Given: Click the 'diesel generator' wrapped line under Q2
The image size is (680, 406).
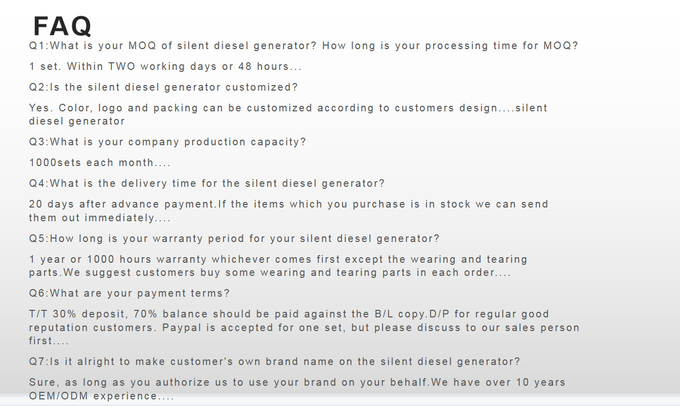Looking at the screenshot, I should pyautogui.click(x=77, y=121).
